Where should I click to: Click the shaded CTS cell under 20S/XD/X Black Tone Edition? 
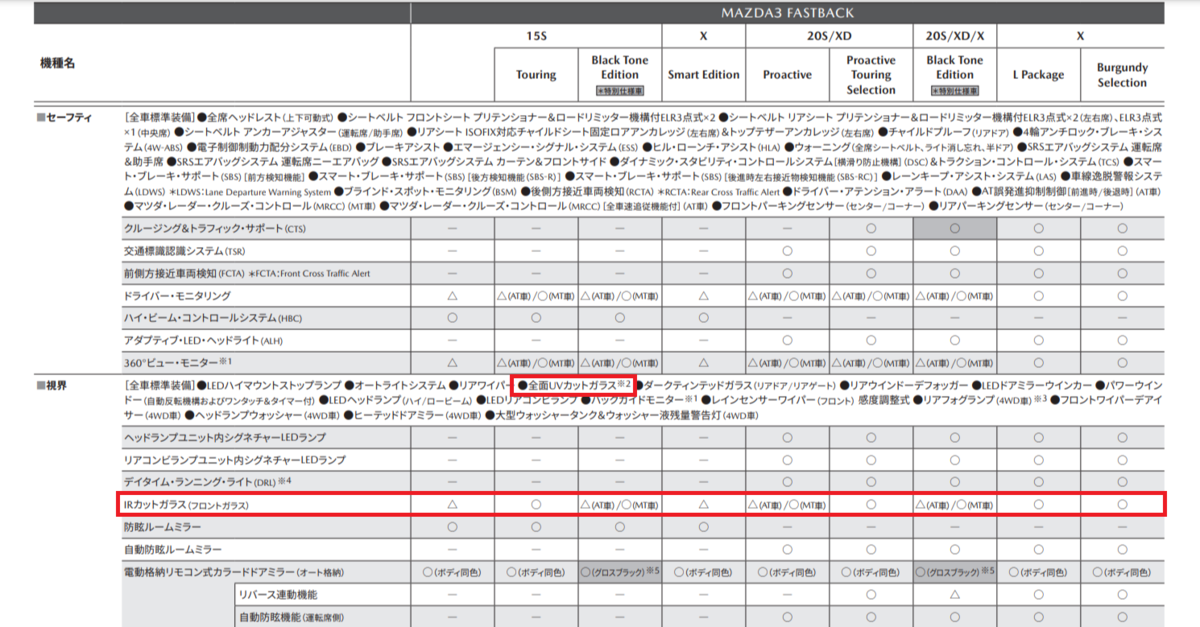click(955, 229)
